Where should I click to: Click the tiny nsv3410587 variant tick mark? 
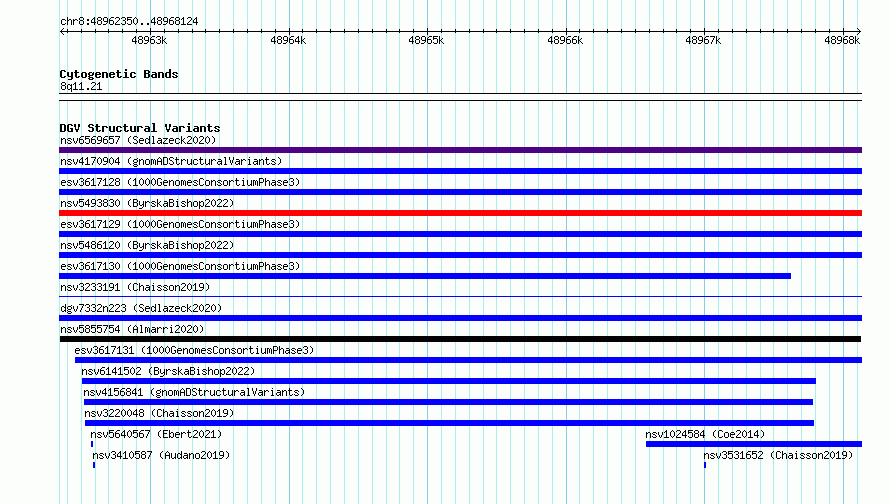click(x=94, y=465)
